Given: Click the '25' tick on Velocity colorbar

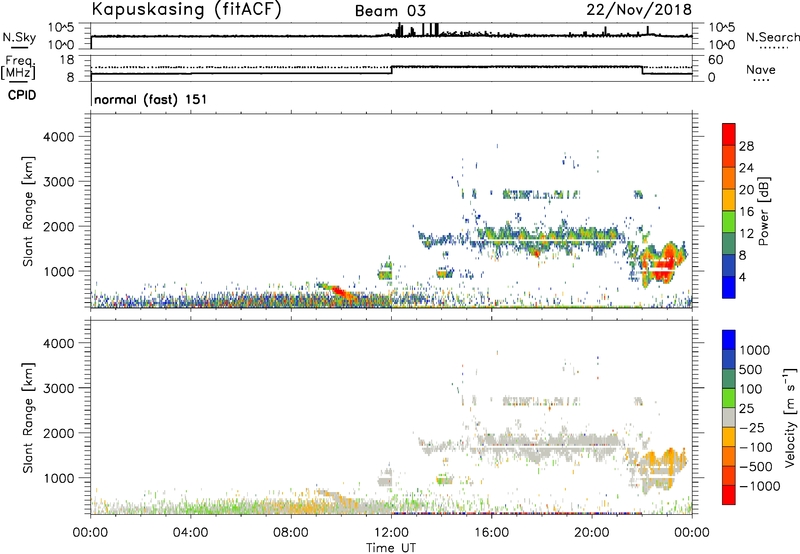Looking at the screenshot, I should click(746, 409).
